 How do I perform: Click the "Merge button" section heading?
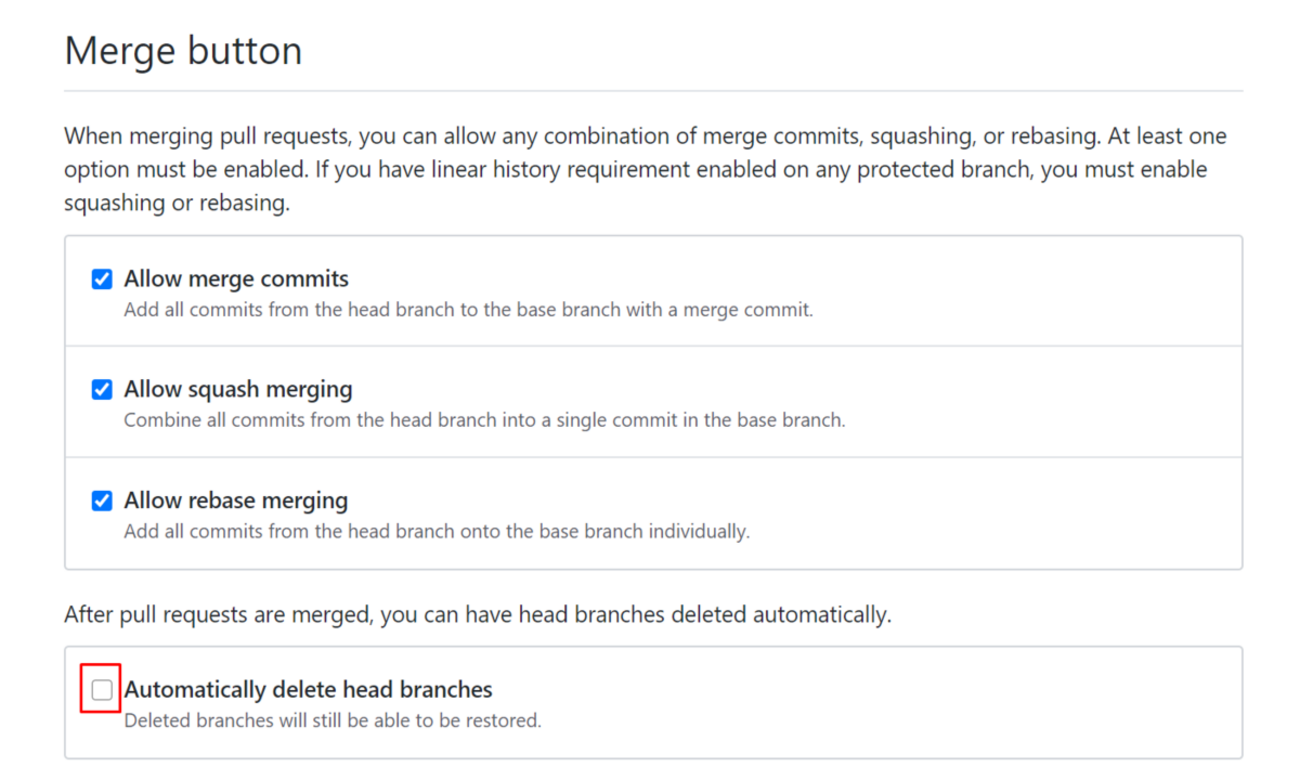[183, 50]
